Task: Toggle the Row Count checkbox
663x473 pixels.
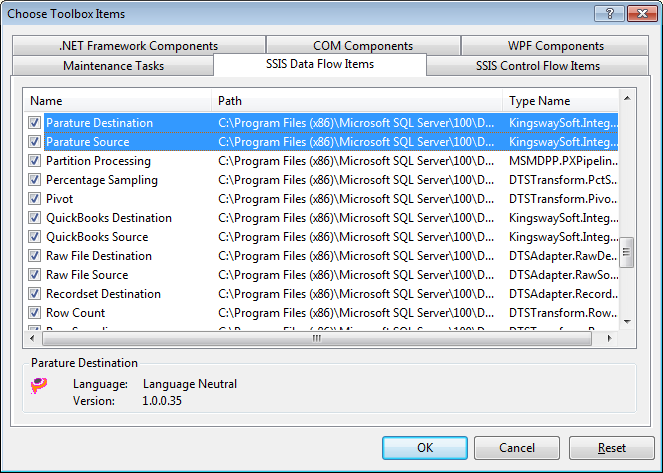Action: pos(34,313)
